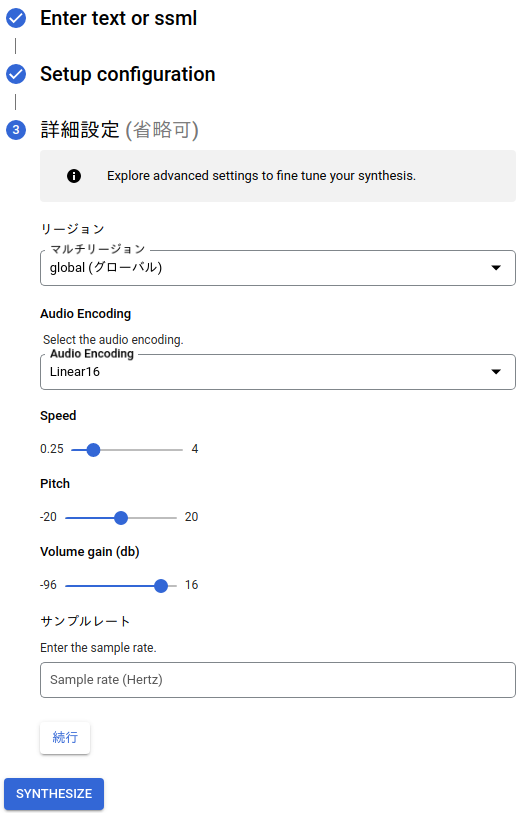Viewport: 519px width, 813px height.
Task: Click the Audio Encoding dropdown arrow
Action: coord(496,372)
